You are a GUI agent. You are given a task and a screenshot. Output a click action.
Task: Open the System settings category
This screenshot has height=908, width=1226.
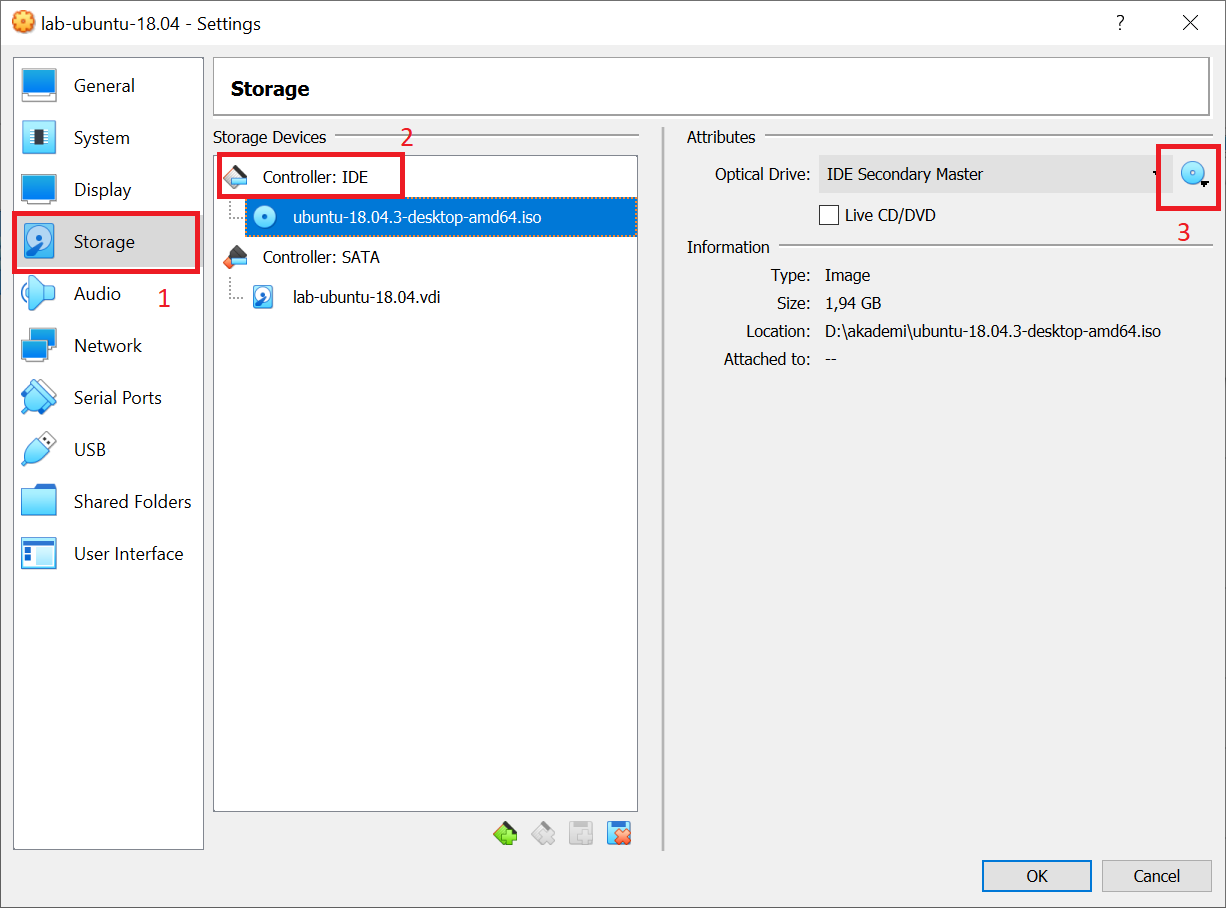pyautogui.click(x=108, y=138)
